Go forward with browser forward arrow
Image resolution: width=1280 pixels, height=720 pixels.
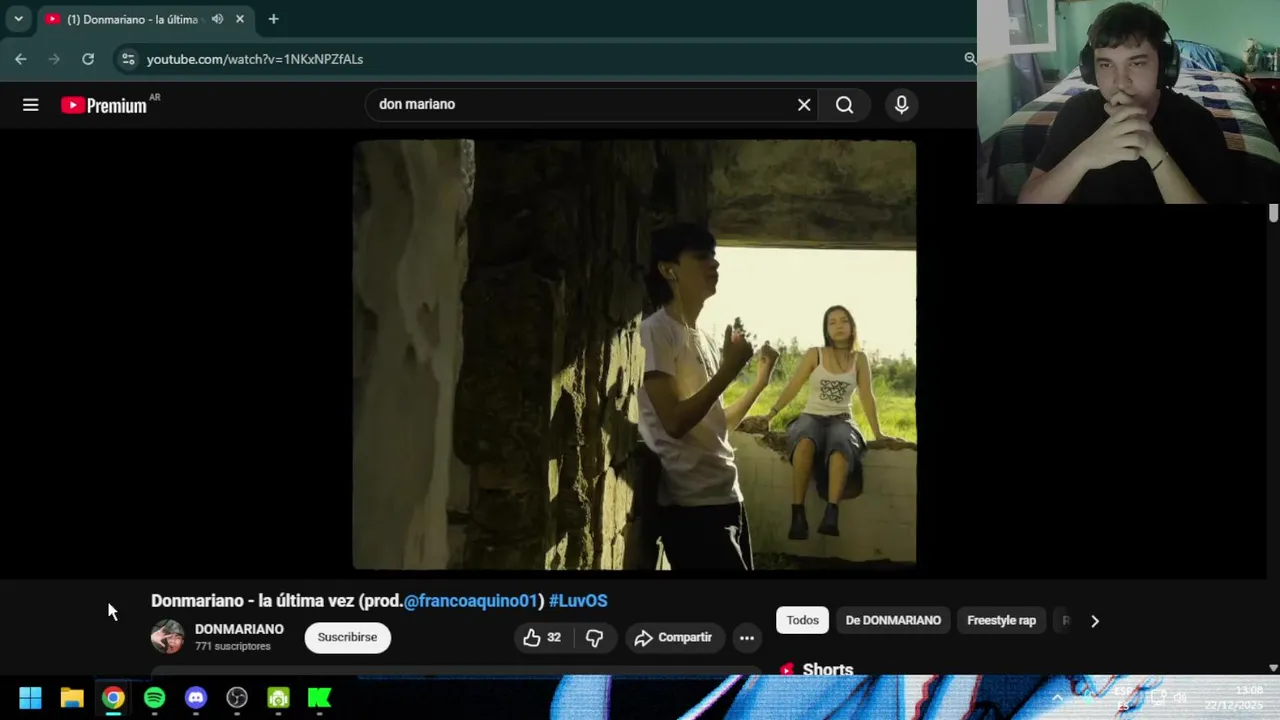point(54,59)
